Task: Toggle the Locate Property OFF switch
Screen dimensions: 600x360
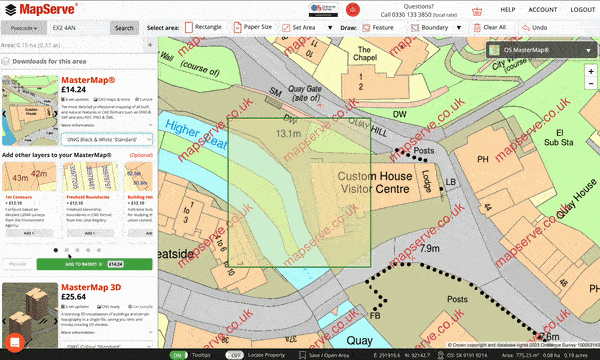Action: [234, 355]
